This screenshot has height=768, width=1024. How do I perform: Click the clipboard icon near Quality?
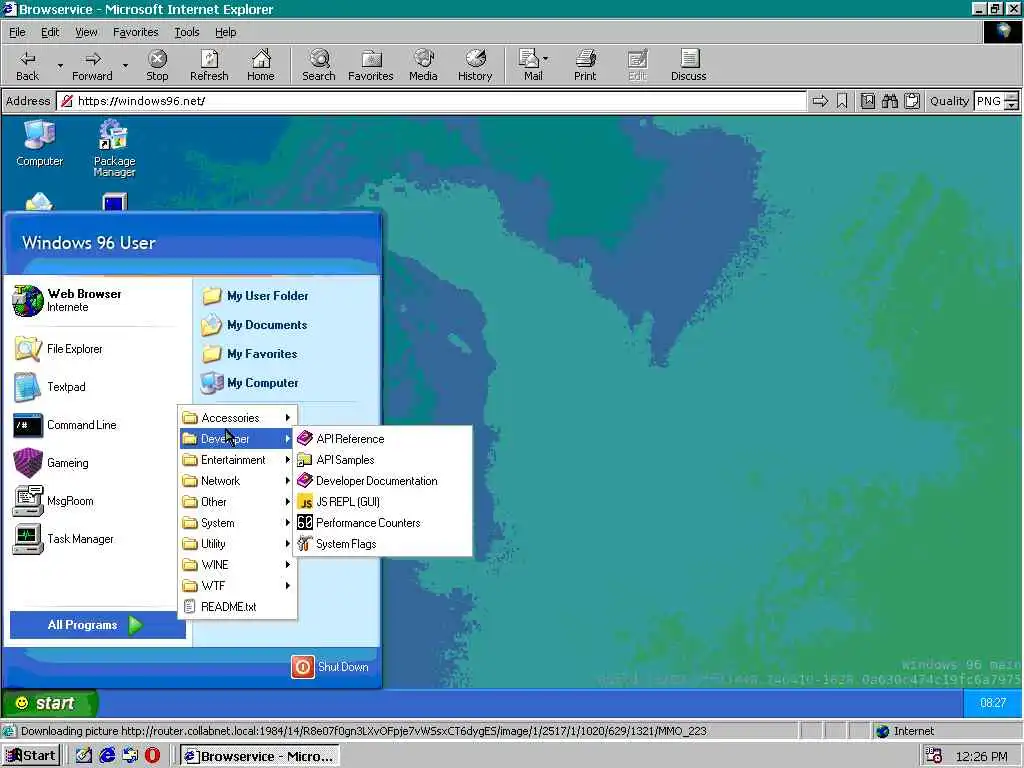912,101
